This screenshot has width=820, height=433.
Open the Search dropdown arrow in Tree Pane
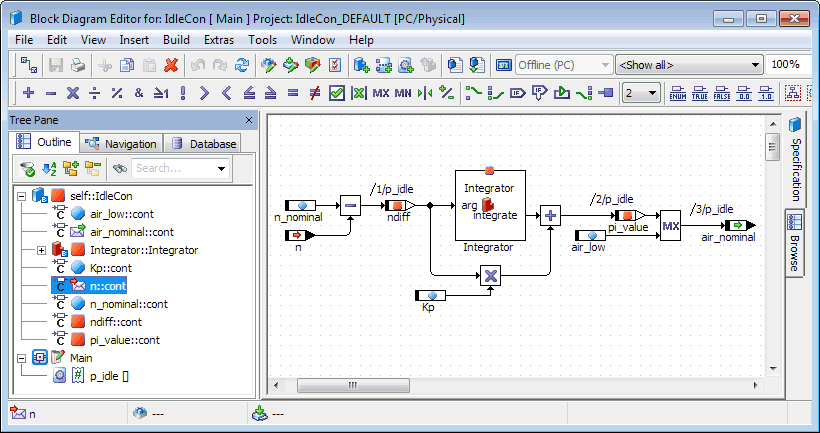pyautogui.click(x=221, y=168)
